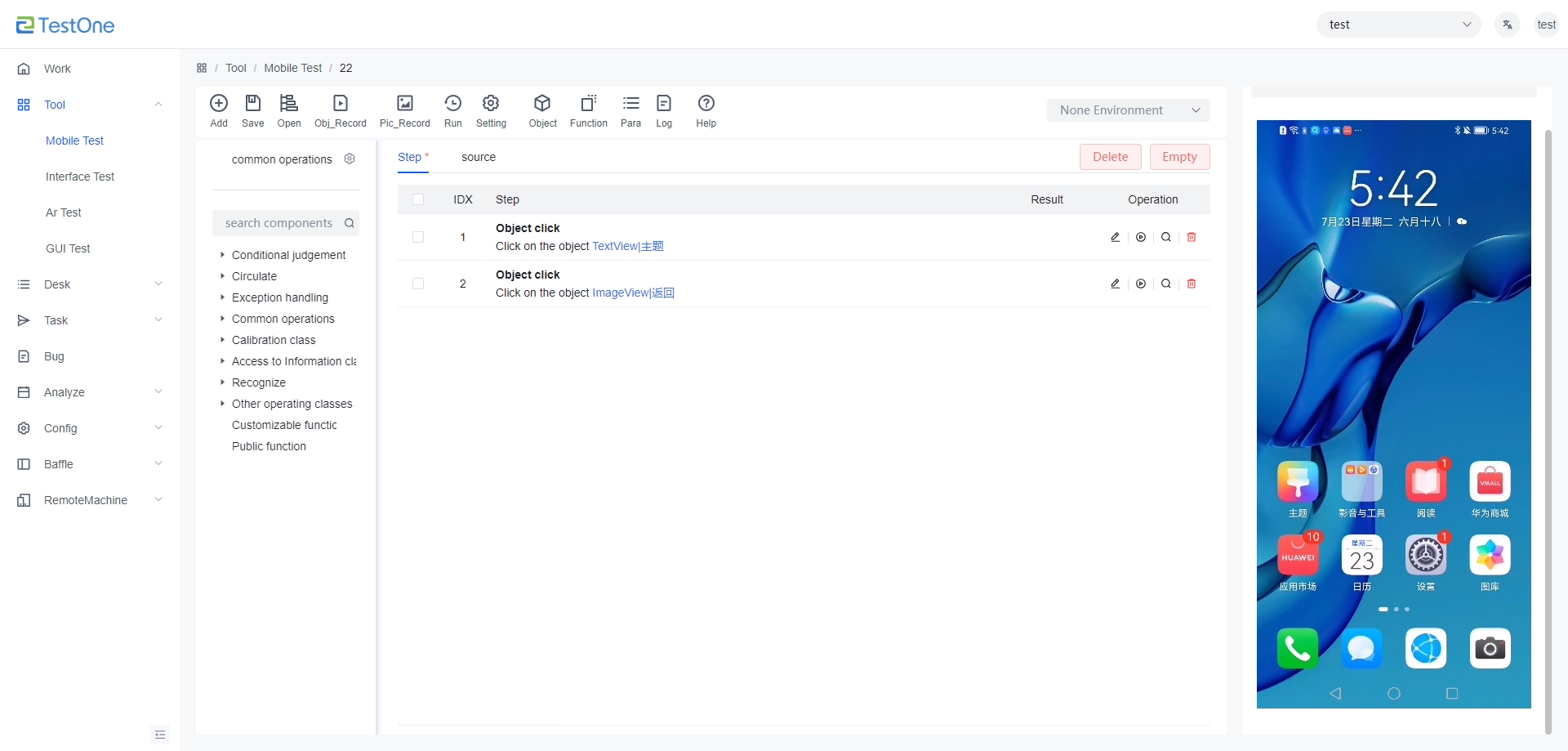Expand the Circulate tree node

[222, 276]
